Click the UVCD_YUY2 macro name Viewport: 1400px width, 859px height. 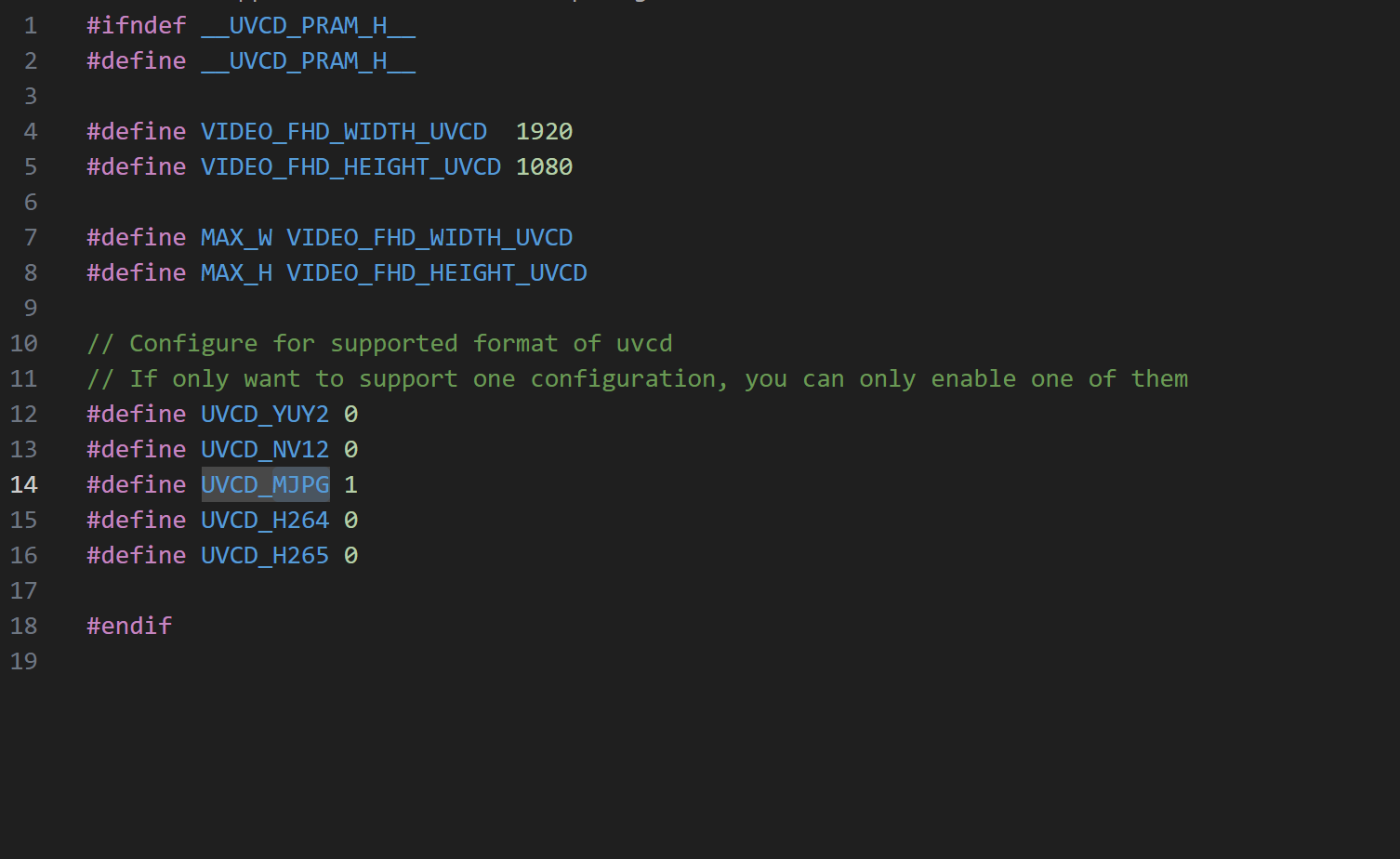265,414
